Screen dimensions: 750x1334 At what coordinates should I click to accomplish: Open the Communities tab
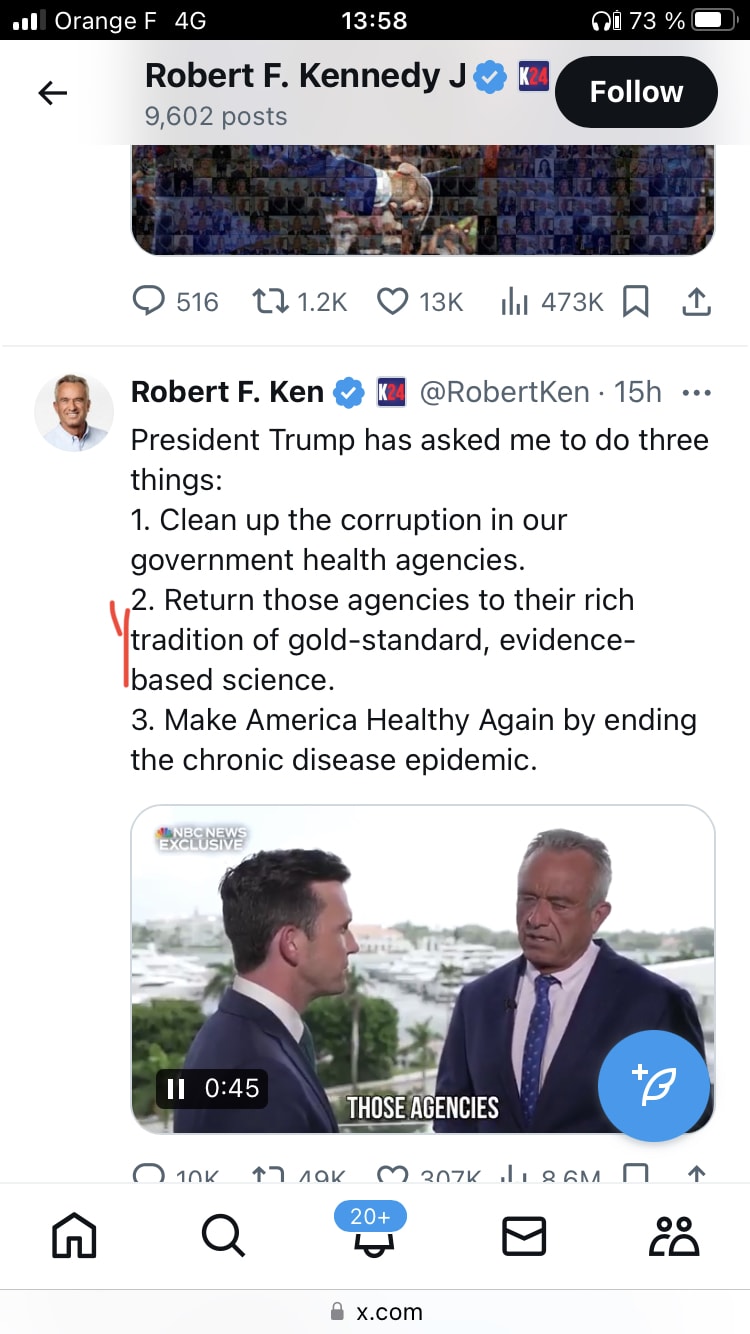click(x=674, y=1236)
